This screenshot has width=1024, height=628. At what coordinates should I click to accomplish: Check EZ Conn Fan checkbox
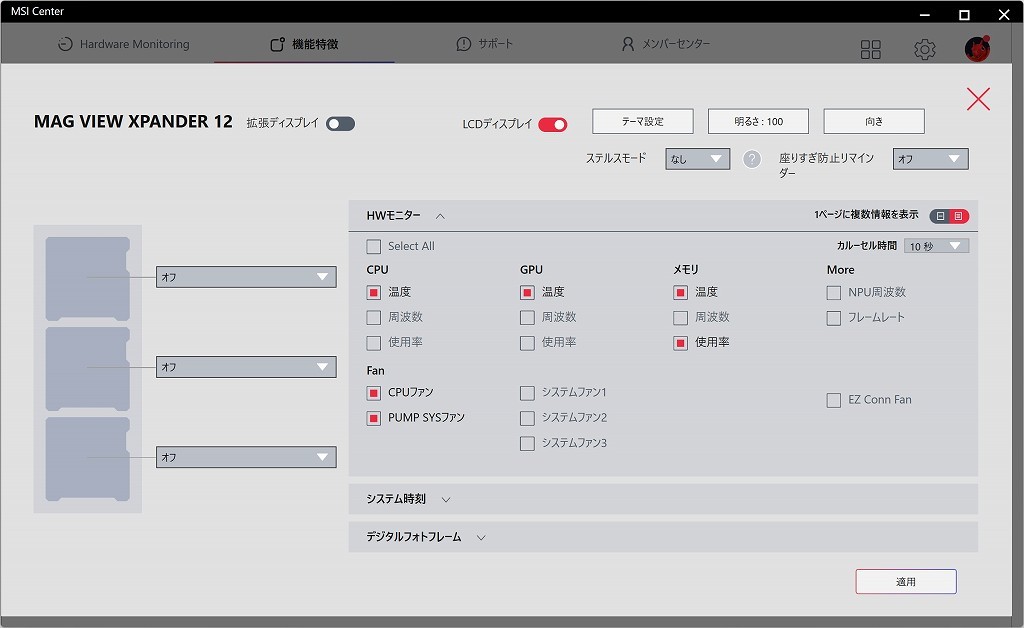834,400
